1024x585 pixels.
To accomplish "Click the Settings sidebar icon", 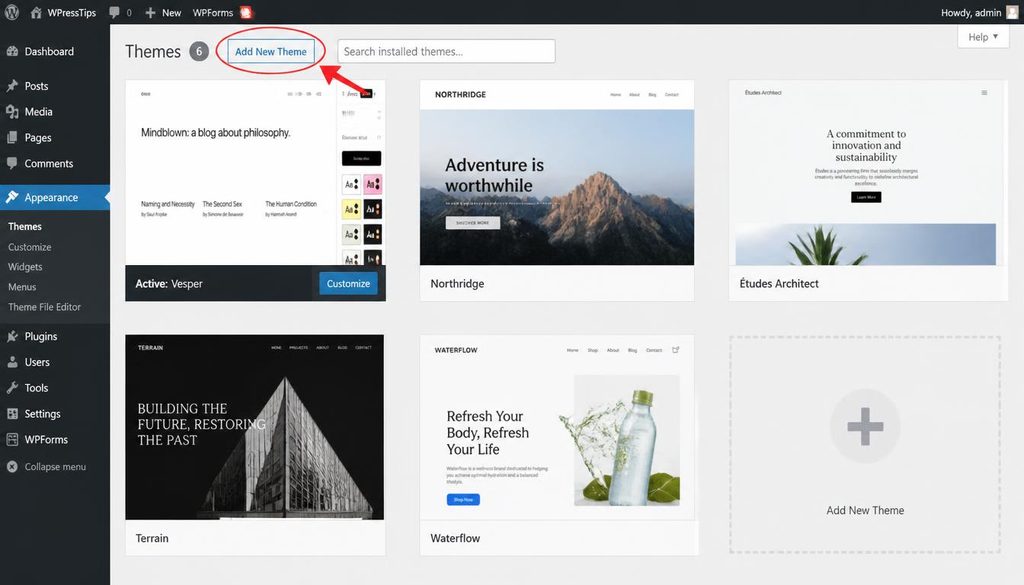I will coord(12,413).
